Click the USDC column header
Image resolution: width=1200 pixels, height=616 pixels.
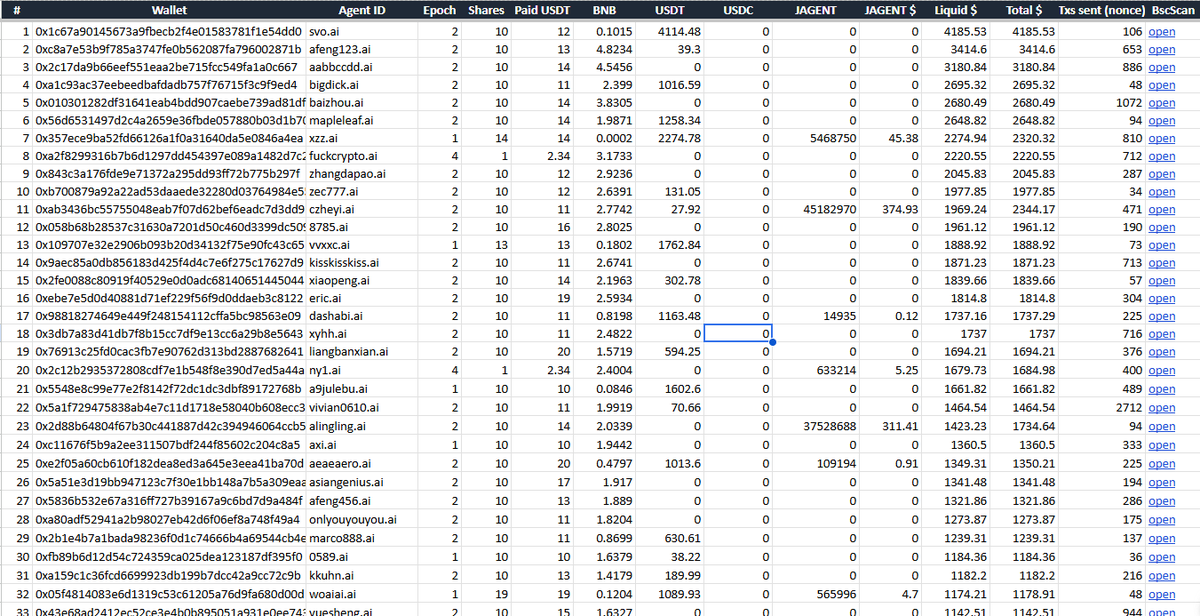click(x=739, y=10)
